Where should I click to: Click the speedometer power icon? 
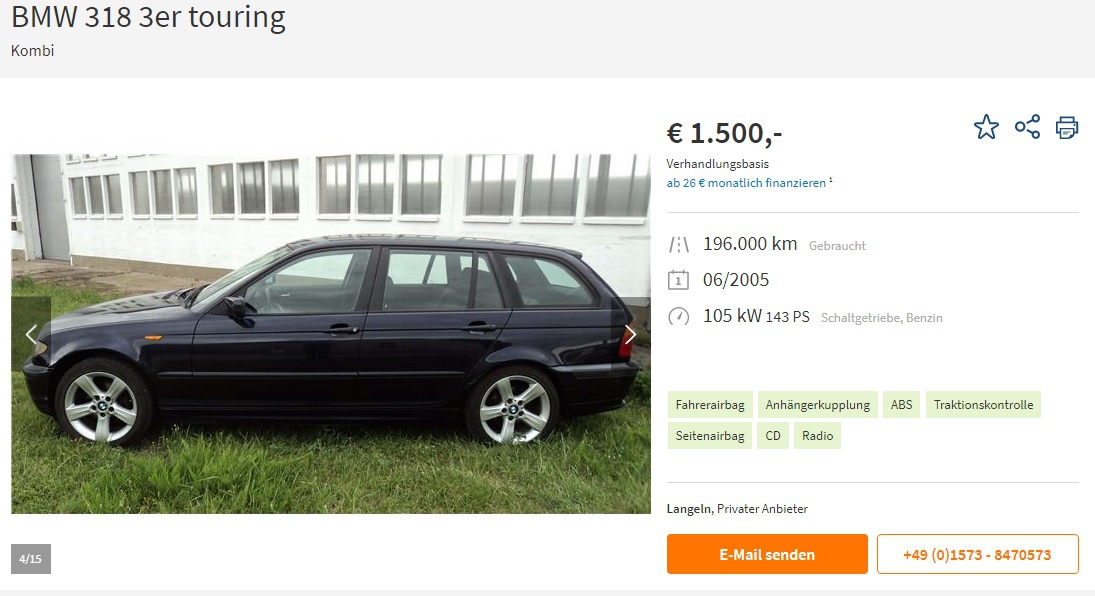coord(678,317)
